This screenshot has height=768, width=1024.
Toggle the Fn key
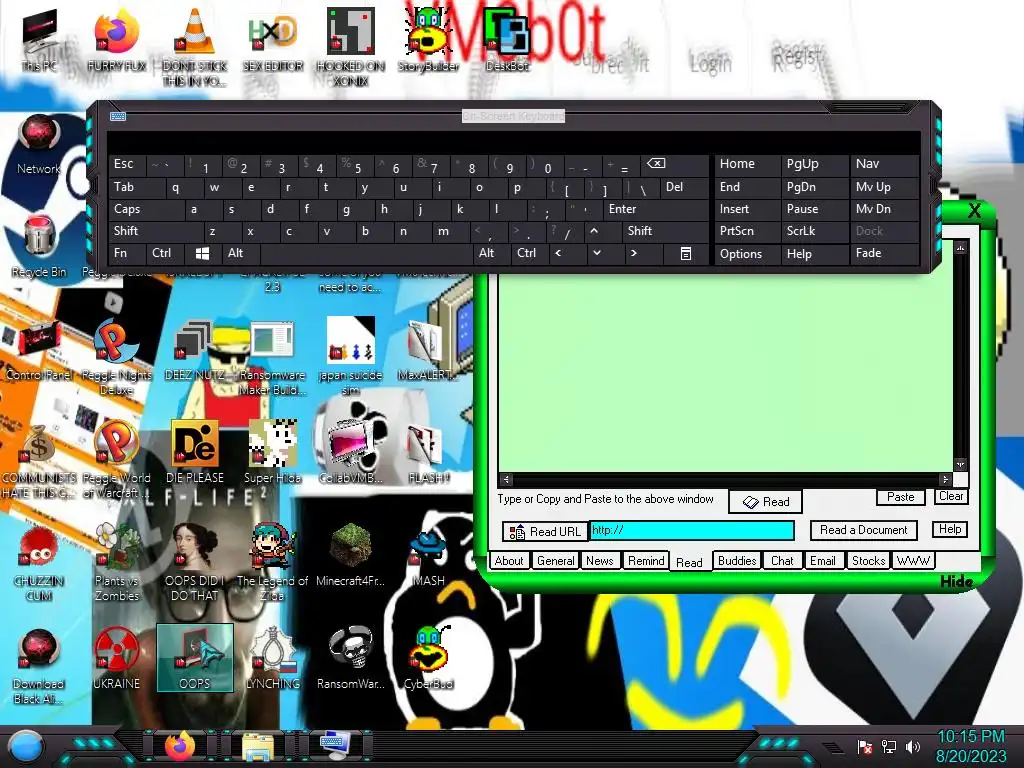(x=127, y=253)
